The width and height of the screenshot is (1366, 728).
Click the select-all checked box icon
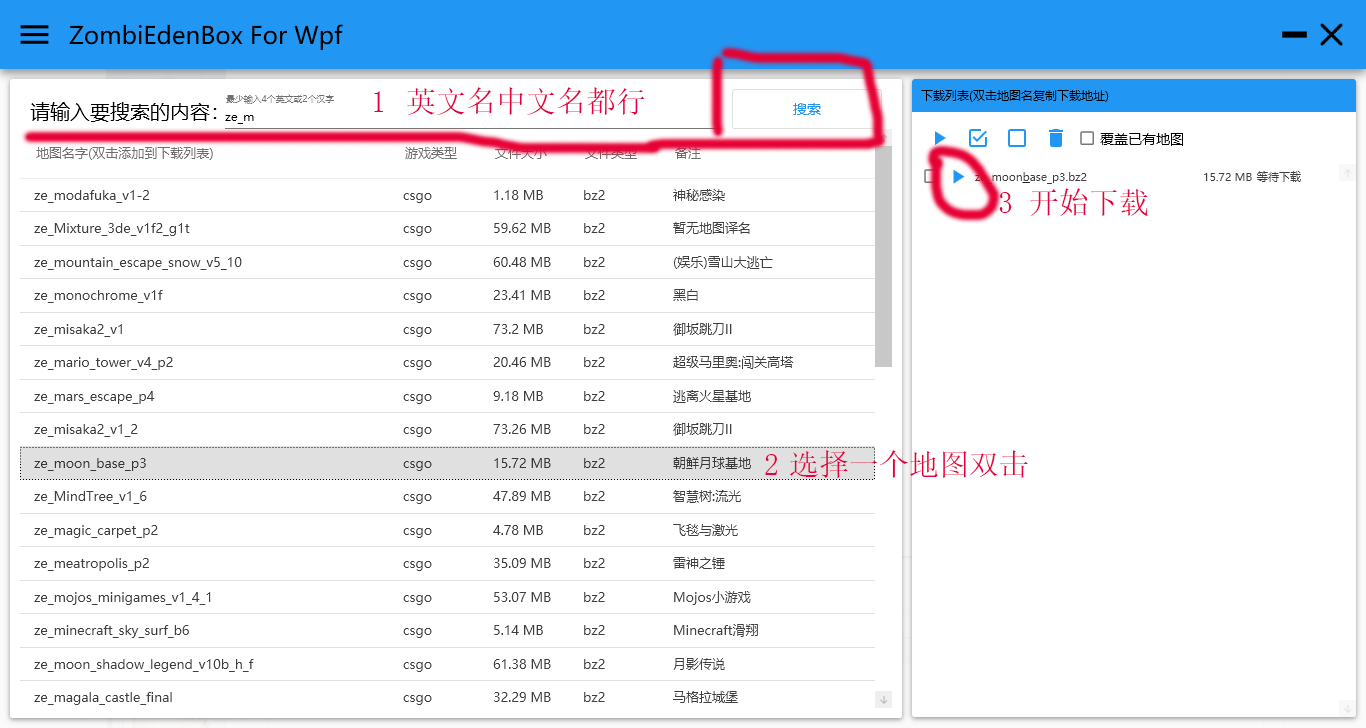(978, 138)
